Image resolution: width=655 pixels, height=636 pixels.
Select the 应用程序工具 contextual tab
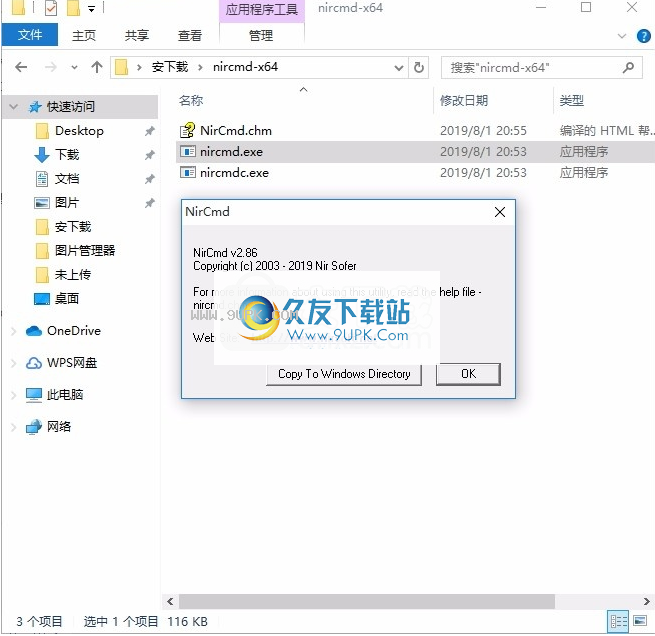point(261,9)
